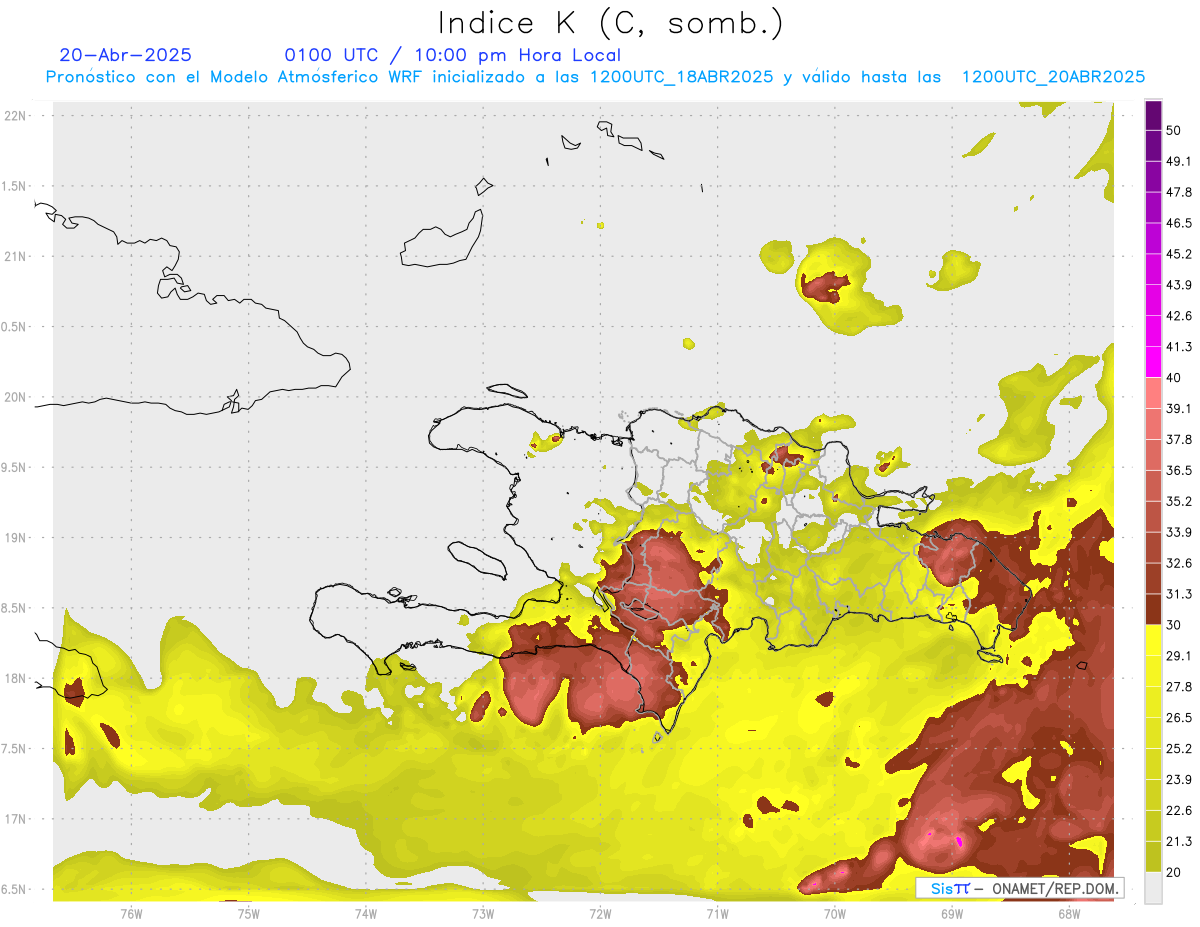Viewport: 1200px width, 927px height.
Task: Click the magenta colorbar segment between 40 and 41.3
Action: click(1153, 362)
